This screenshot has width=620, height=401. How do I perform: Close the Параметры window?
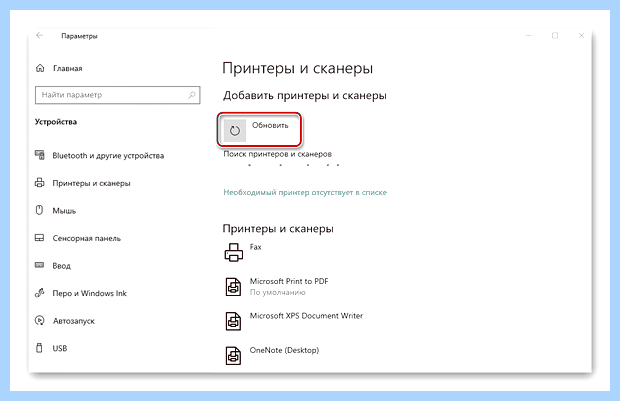(x=581, y=36)
